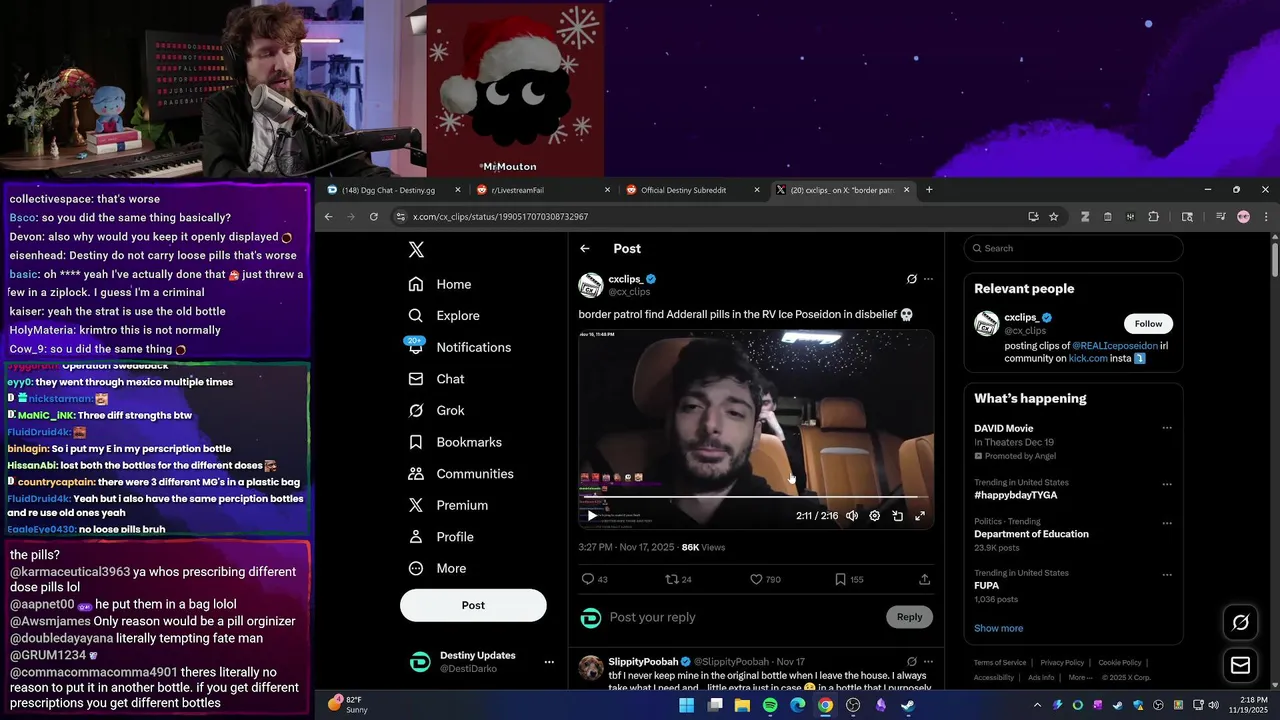Click browser back navigation arrow
The width and height of the screenshot is (1280, 720).
[328, 217]
